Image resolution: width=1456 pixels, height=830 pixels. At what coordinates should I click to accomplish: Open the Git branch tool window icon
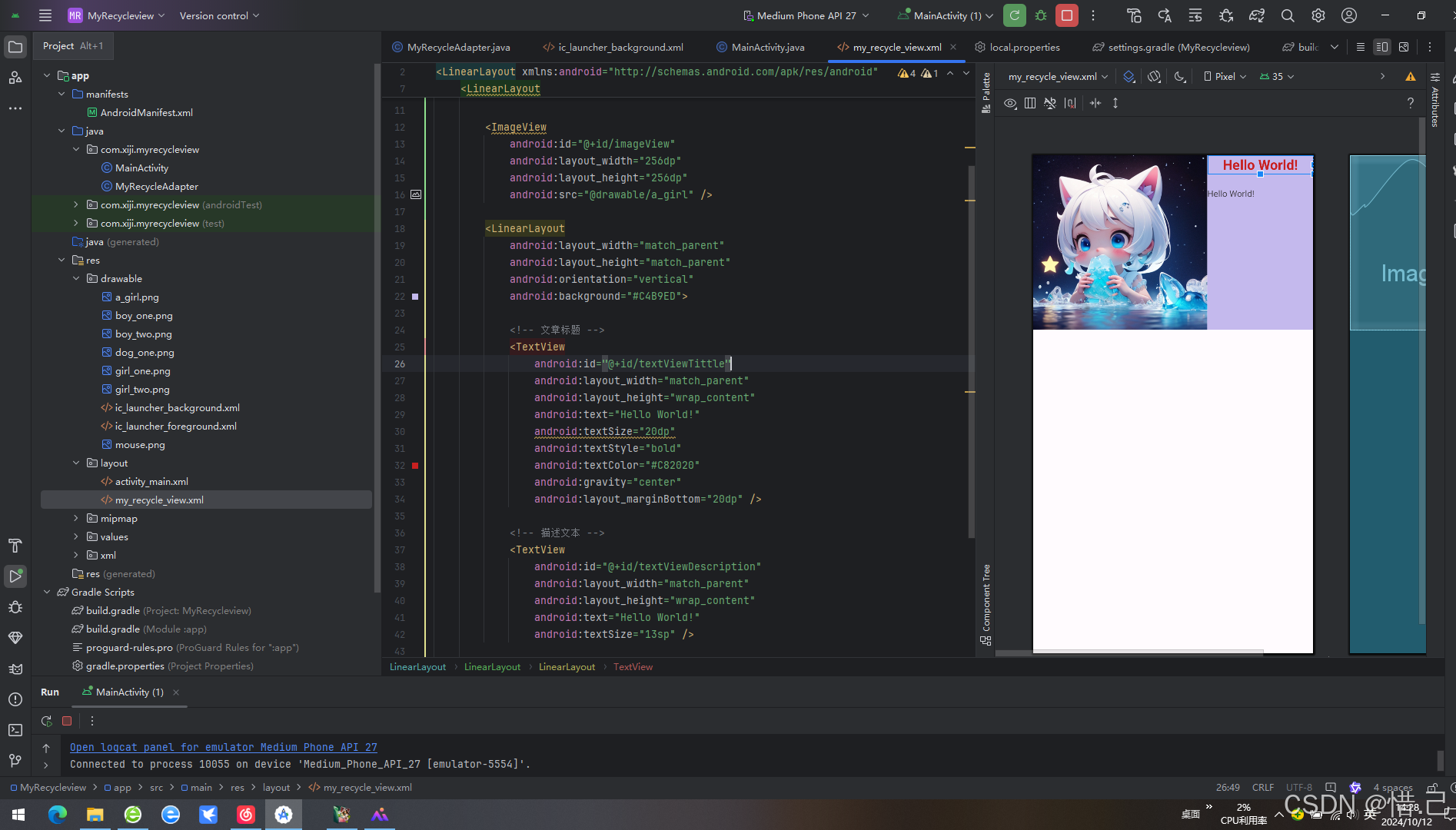tap(15, 760)
